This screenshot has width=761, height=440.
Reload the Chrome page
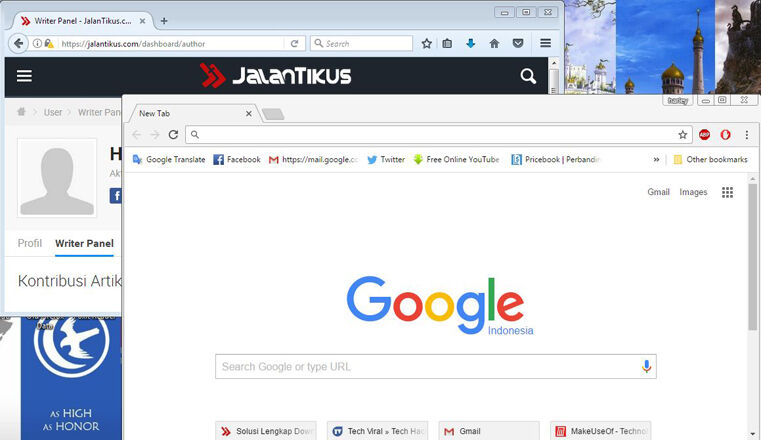point(173,135)
